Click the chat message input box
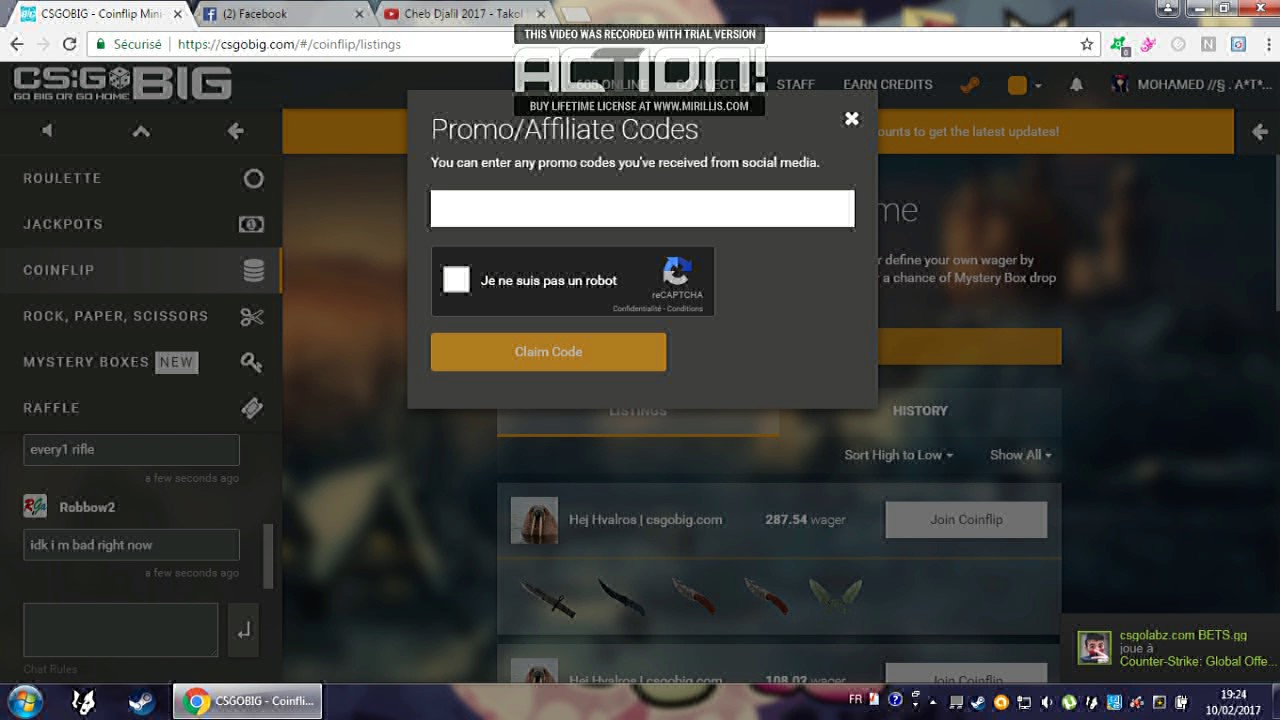1280x720 pixels. coord(121,630)
